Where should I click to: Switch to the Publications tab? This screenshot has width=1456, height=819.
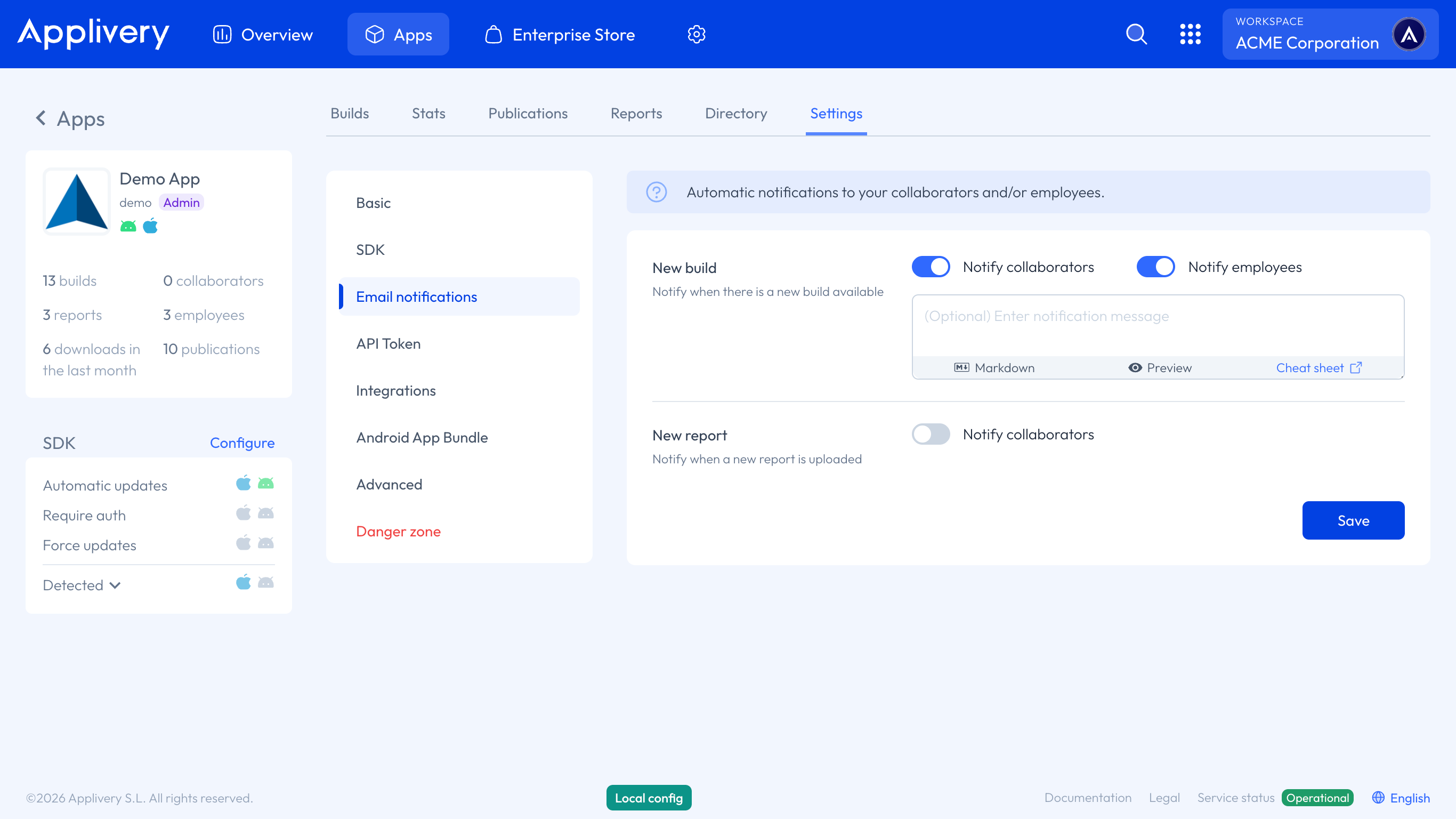click(528, 114)
